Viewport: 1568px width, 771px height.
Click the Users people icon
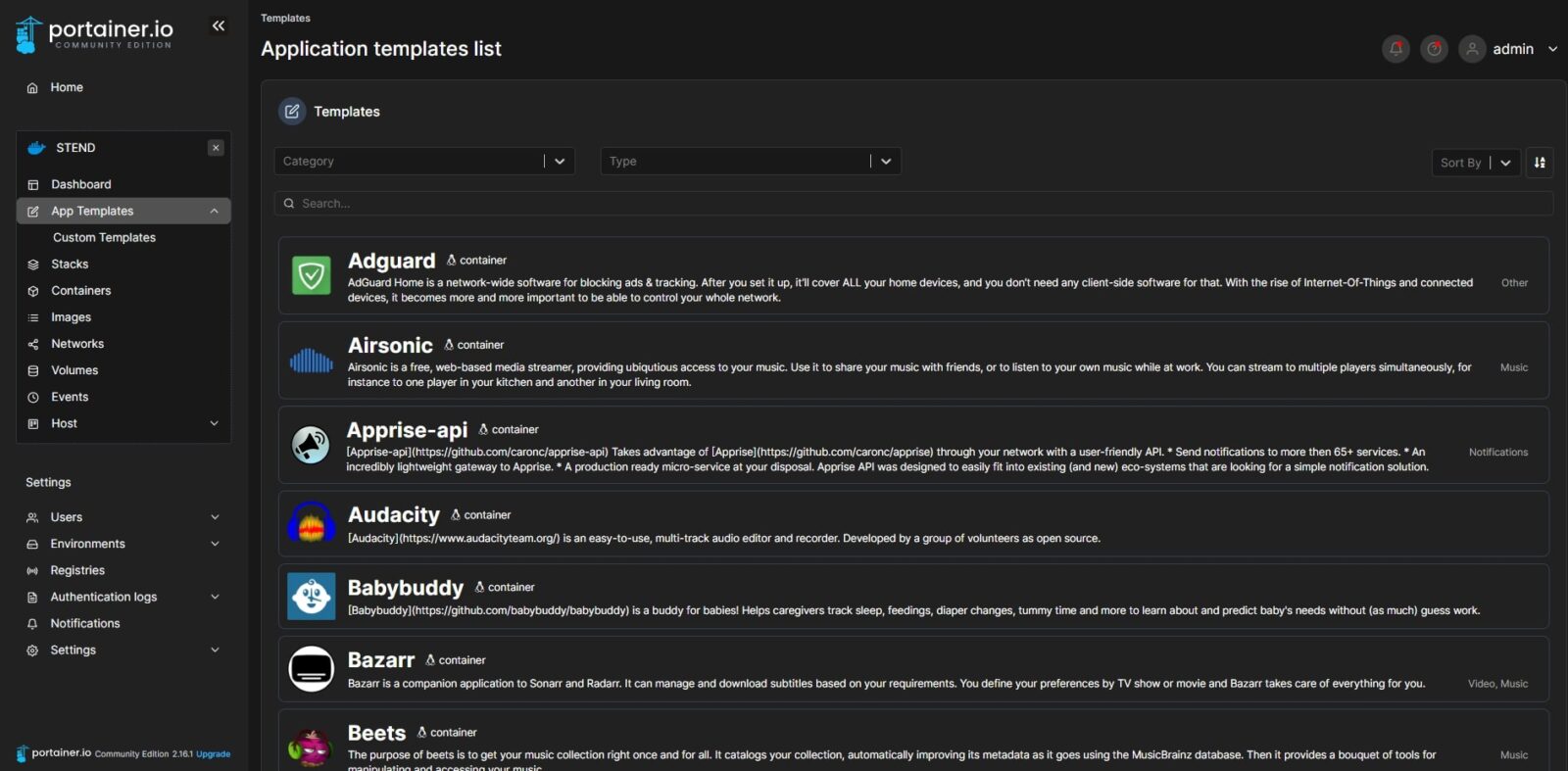tap(32, 517)
